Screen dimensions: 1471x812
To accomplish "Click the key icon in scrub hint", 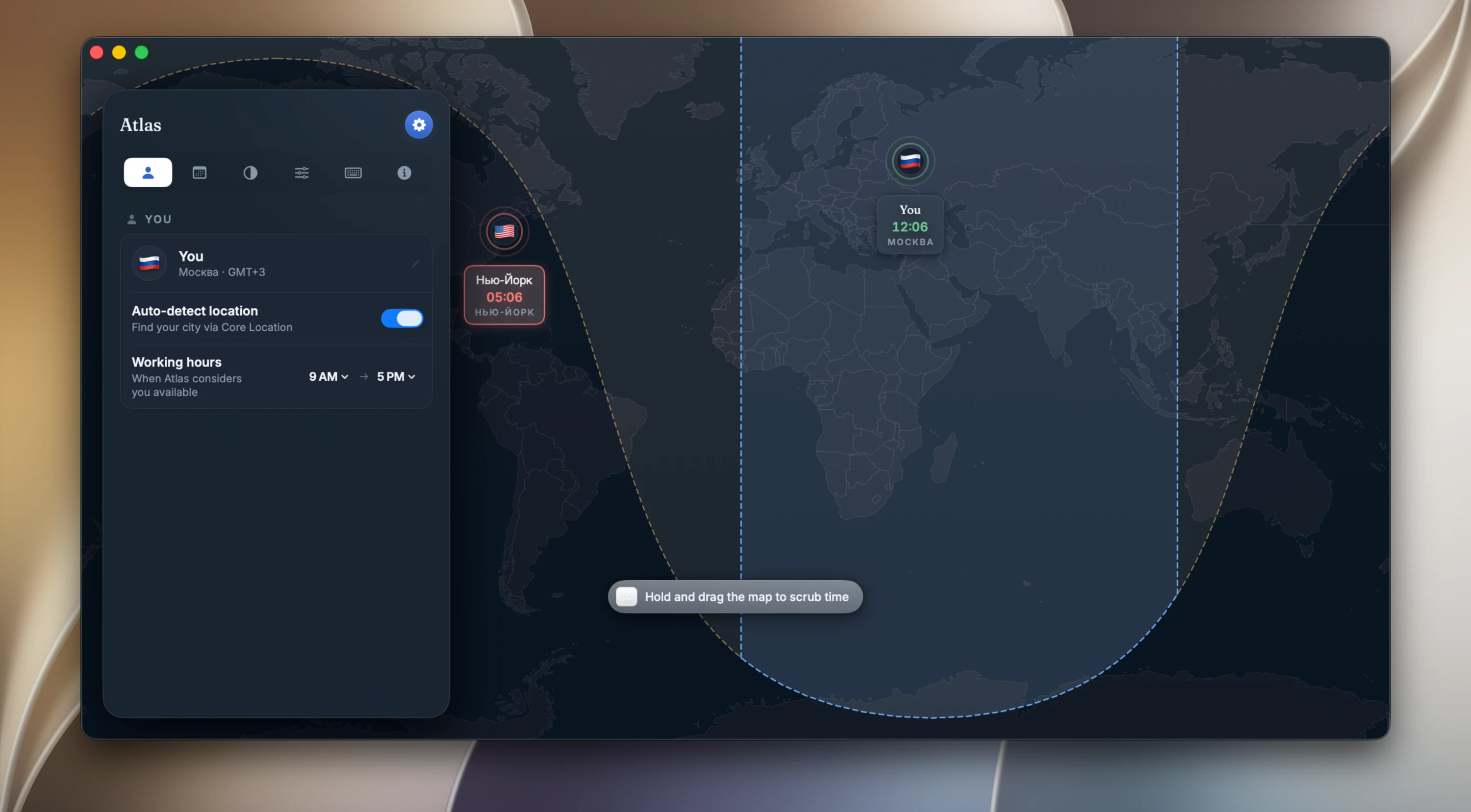I will point(627,597).
